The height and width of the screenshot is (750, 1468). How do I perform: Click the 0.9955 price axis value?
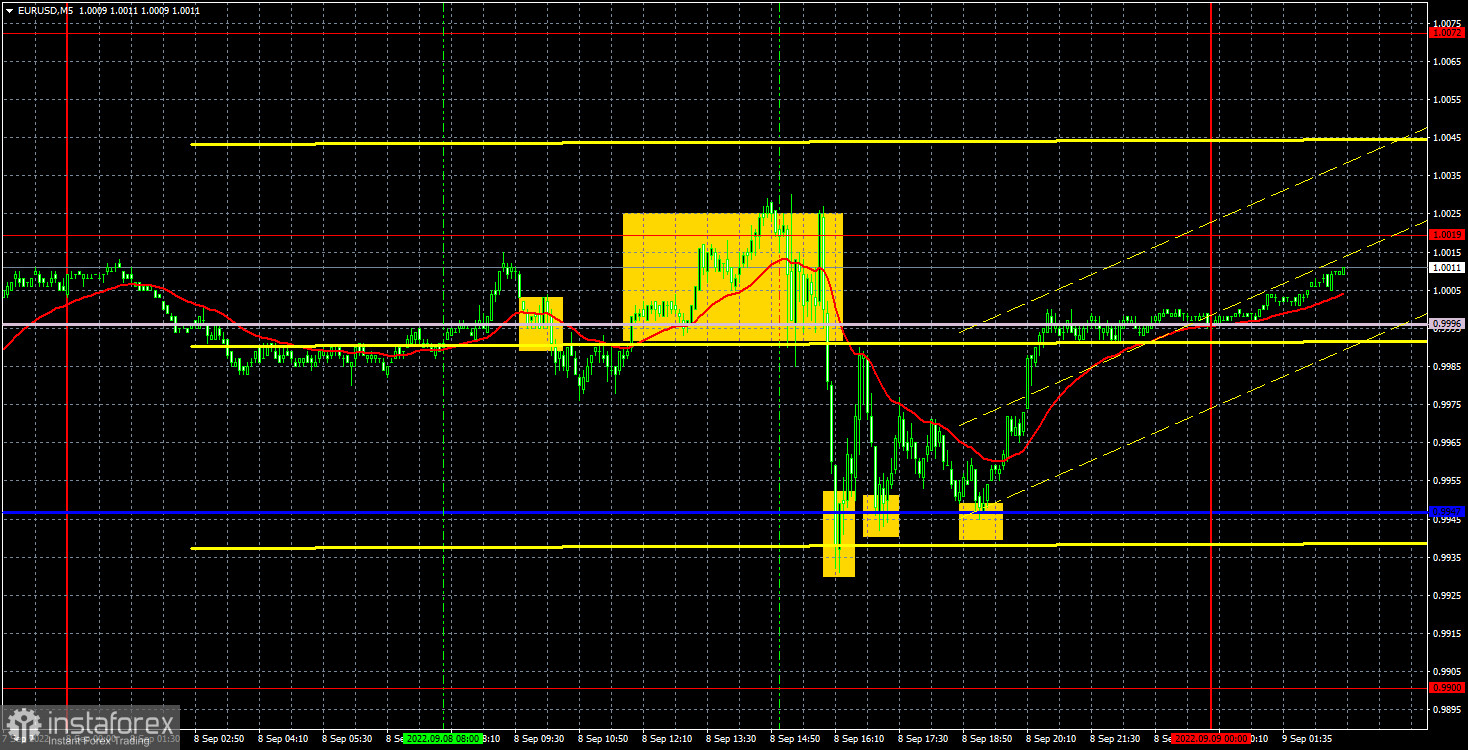1447,480
